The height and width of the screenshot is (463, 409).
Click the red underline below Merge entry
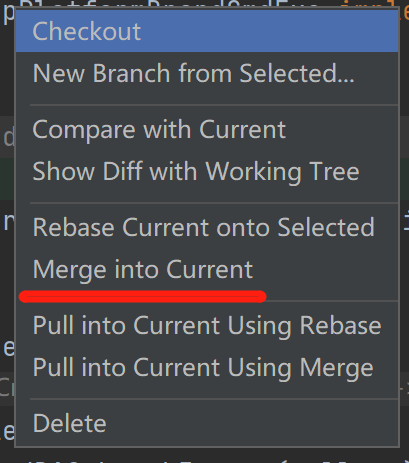pyautogui.click(x=143, y=297)
